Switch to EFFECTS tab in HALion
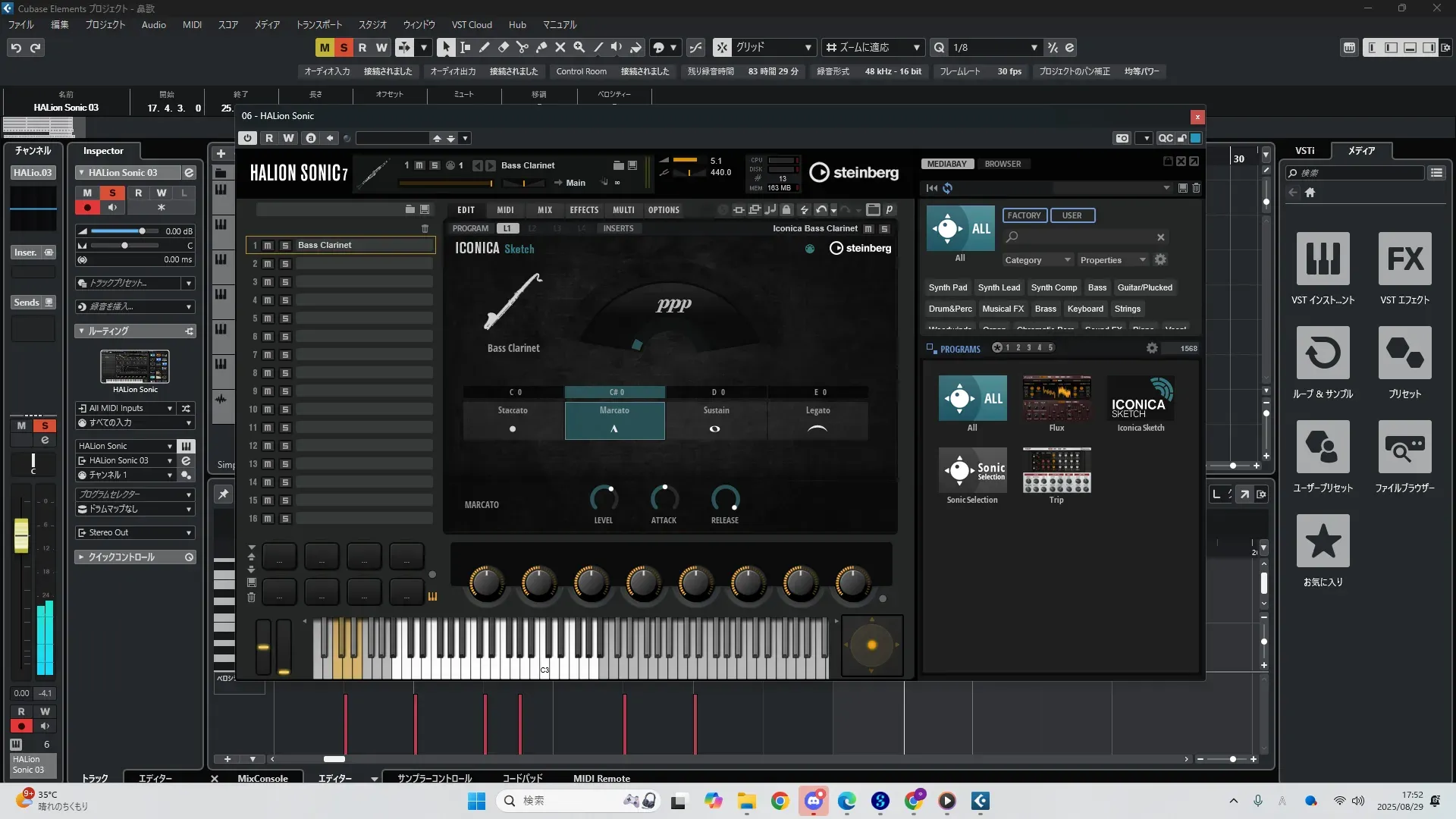 click(x=584, y=210)
